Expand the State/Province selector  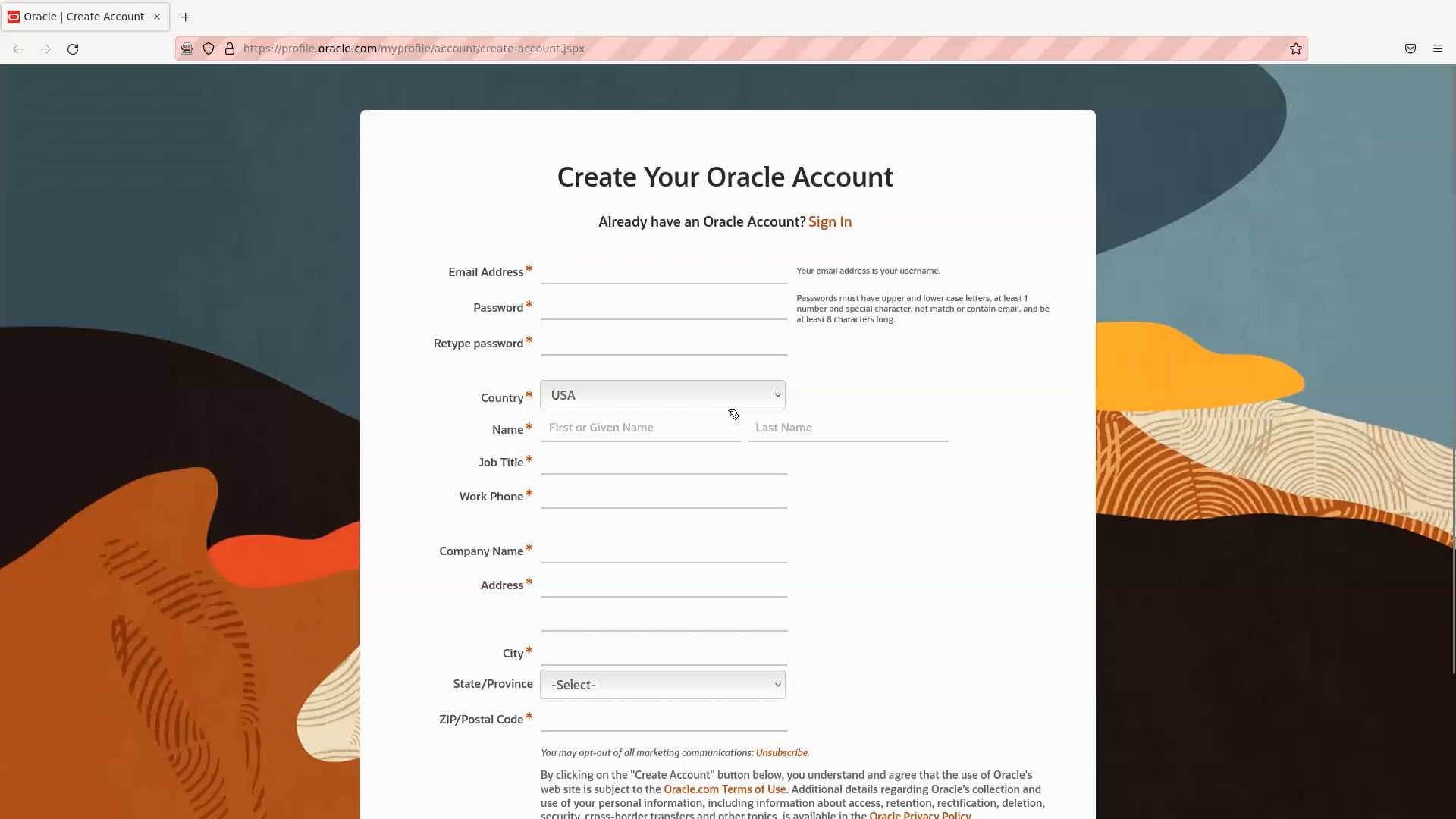pos(662,683)
